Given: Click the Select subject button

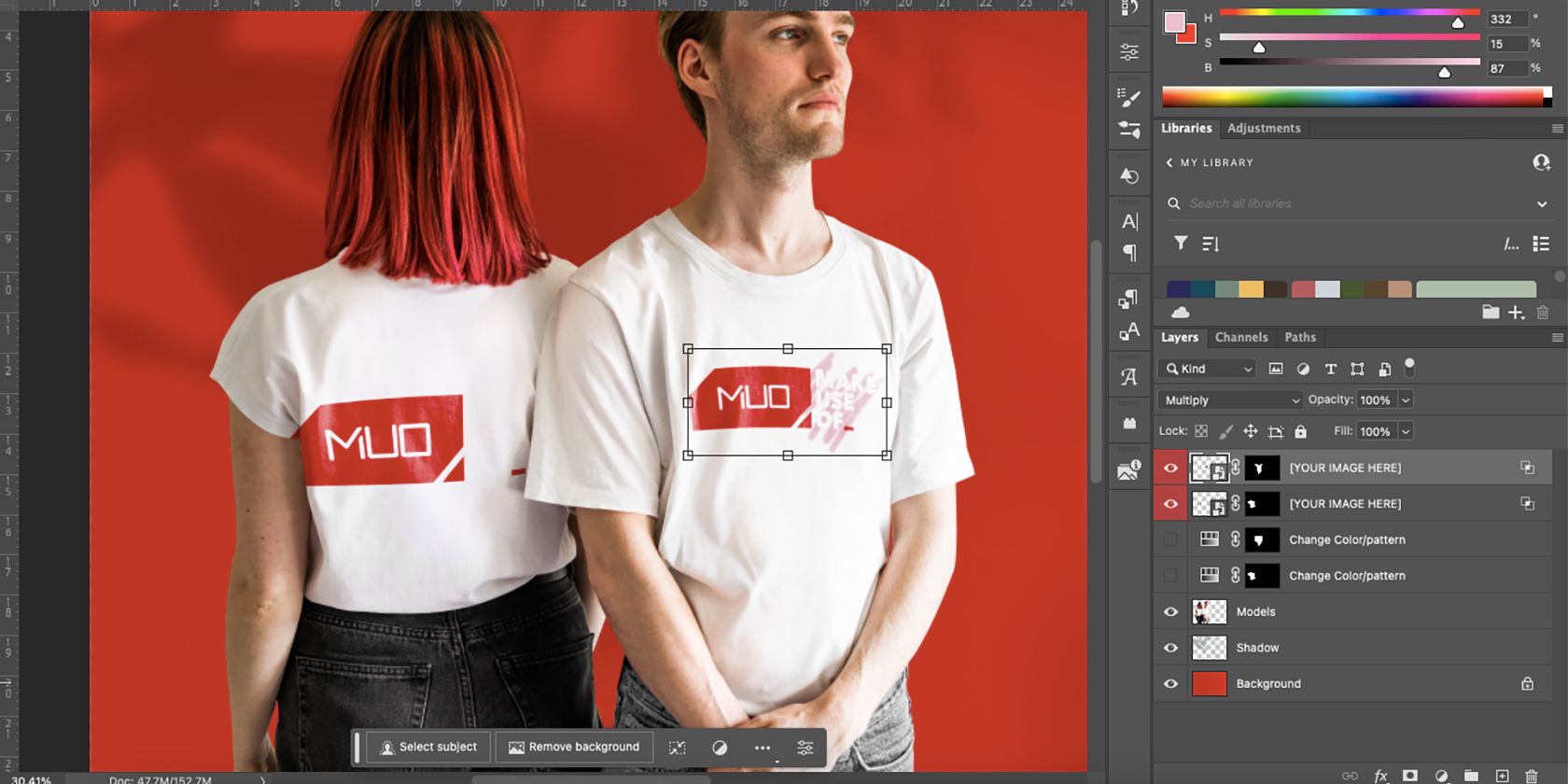Looking at the screenshot, I should pos(428,748).
